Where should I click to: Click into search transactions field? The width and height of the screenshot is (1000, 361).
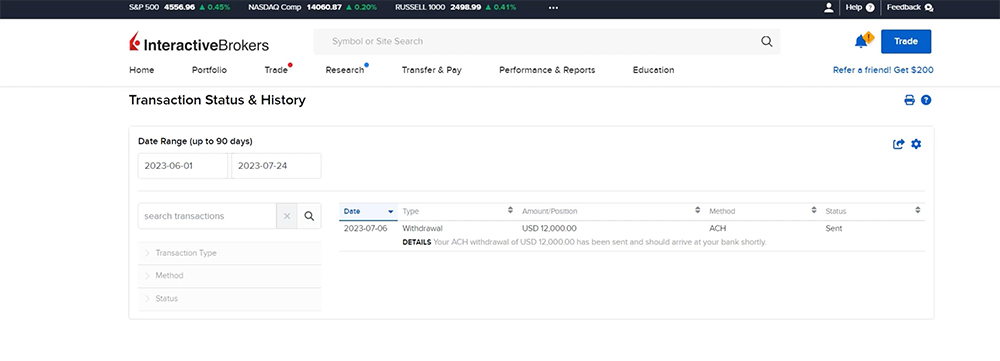click(x=207, y=216)
